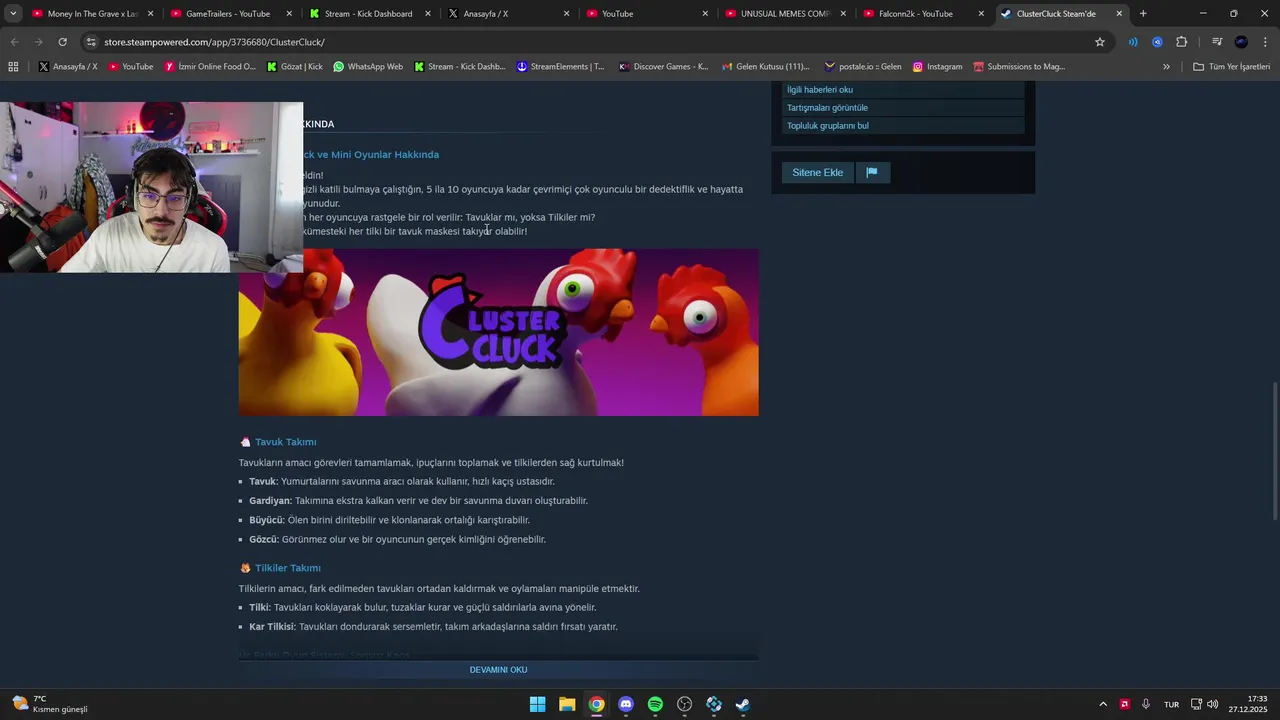Open the volume speaker tray icon
1280x720 pixels.
[x=1212, y=704]
